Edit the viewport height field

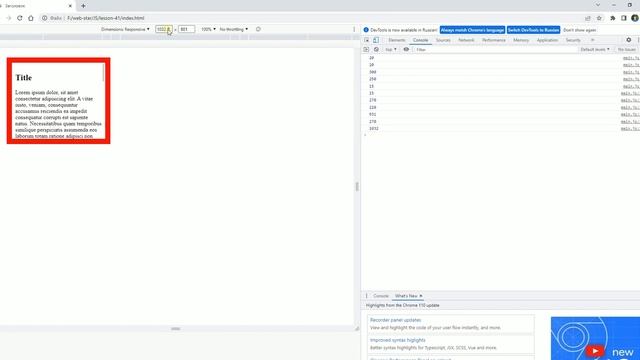(x=187, y=29)
